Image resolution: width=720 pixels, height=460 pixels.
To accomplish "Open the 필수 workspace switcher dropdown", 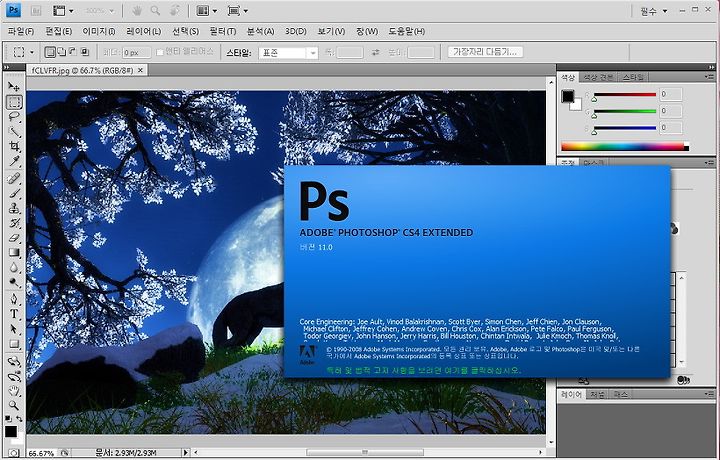I will click(x=654, y=11).
